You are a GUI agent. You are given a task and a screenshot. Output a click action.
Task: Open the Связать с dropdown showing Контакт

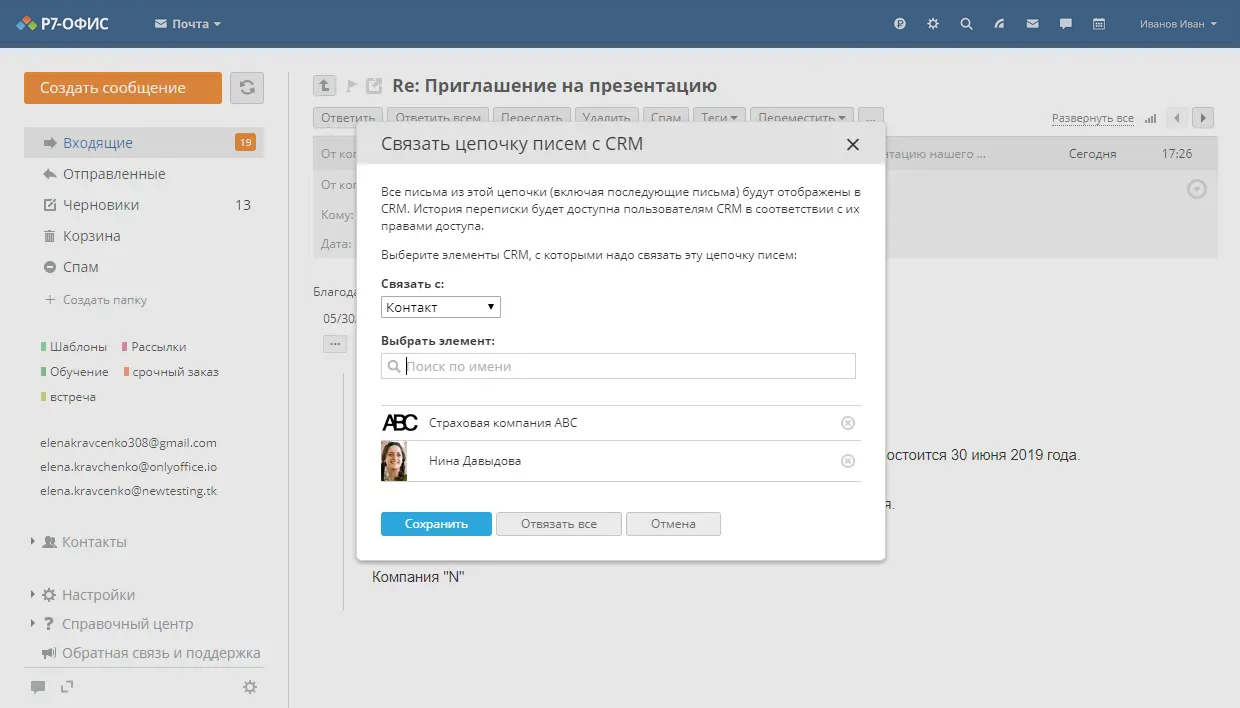pyautogui.click(x=440, y=306)
